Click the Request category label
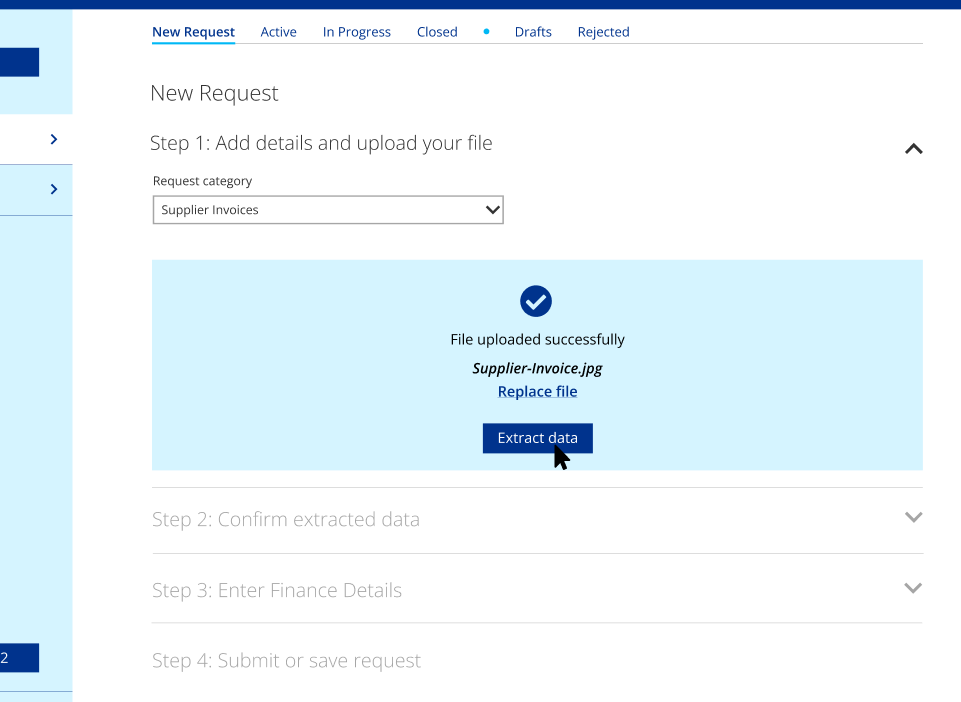Viewport: 961px width, 702px height. [202, 181]
